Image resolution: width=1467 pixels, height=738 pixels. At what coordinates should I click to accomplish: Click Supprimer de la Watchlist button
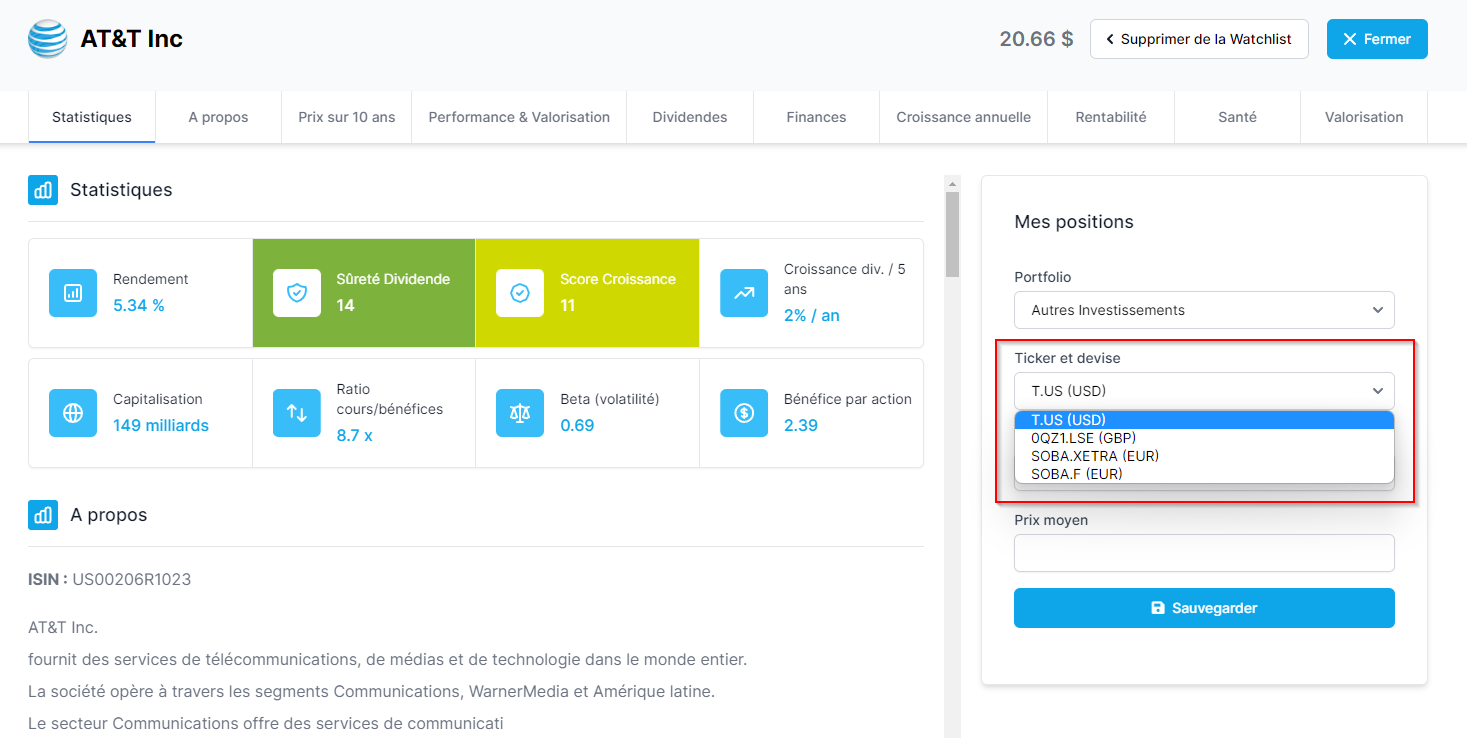click(x=1199, y=39)
